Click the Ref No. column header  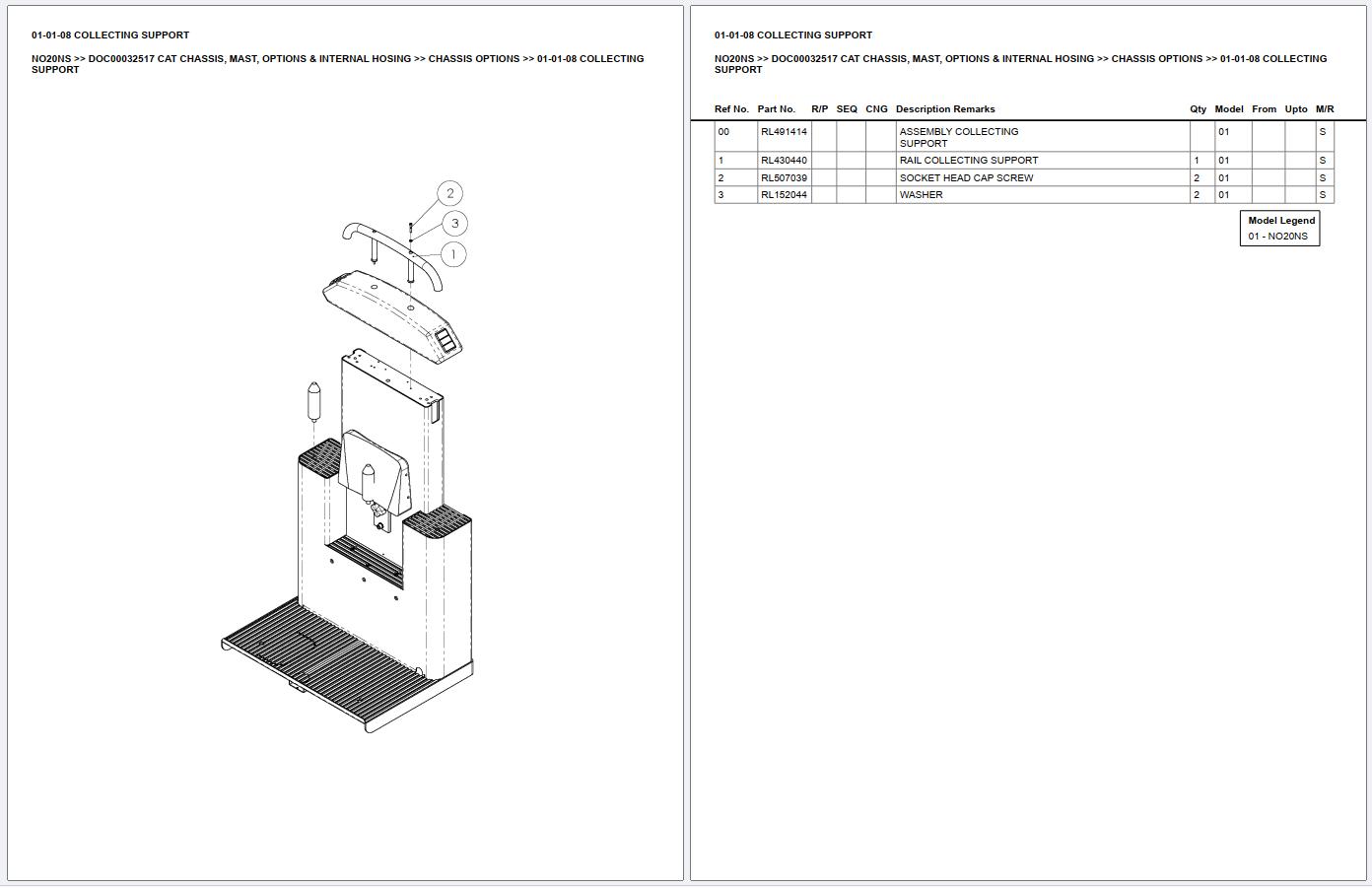pos(731,109)
